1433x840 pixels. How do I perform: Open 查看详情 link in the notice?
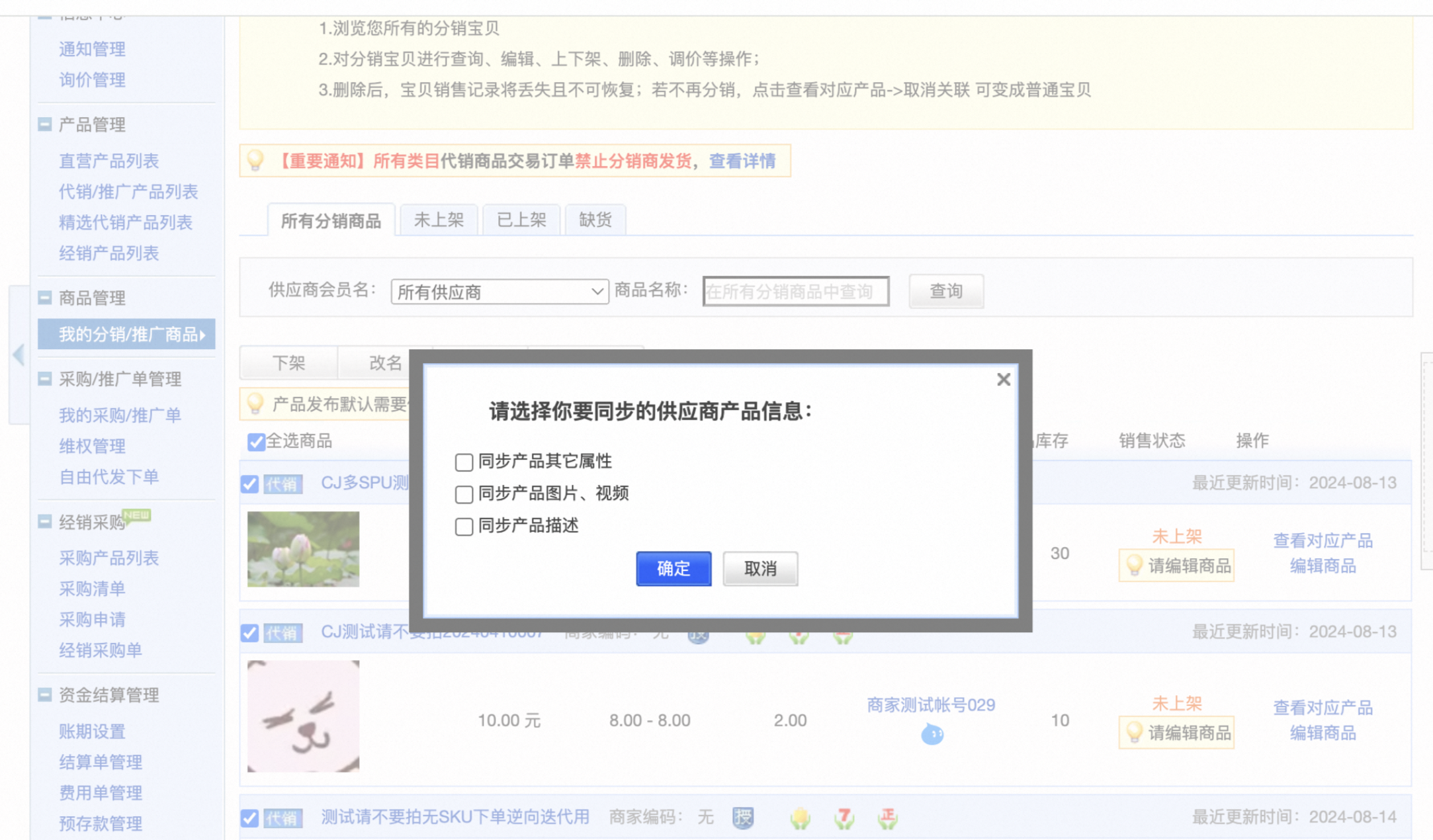click(742, 161)
